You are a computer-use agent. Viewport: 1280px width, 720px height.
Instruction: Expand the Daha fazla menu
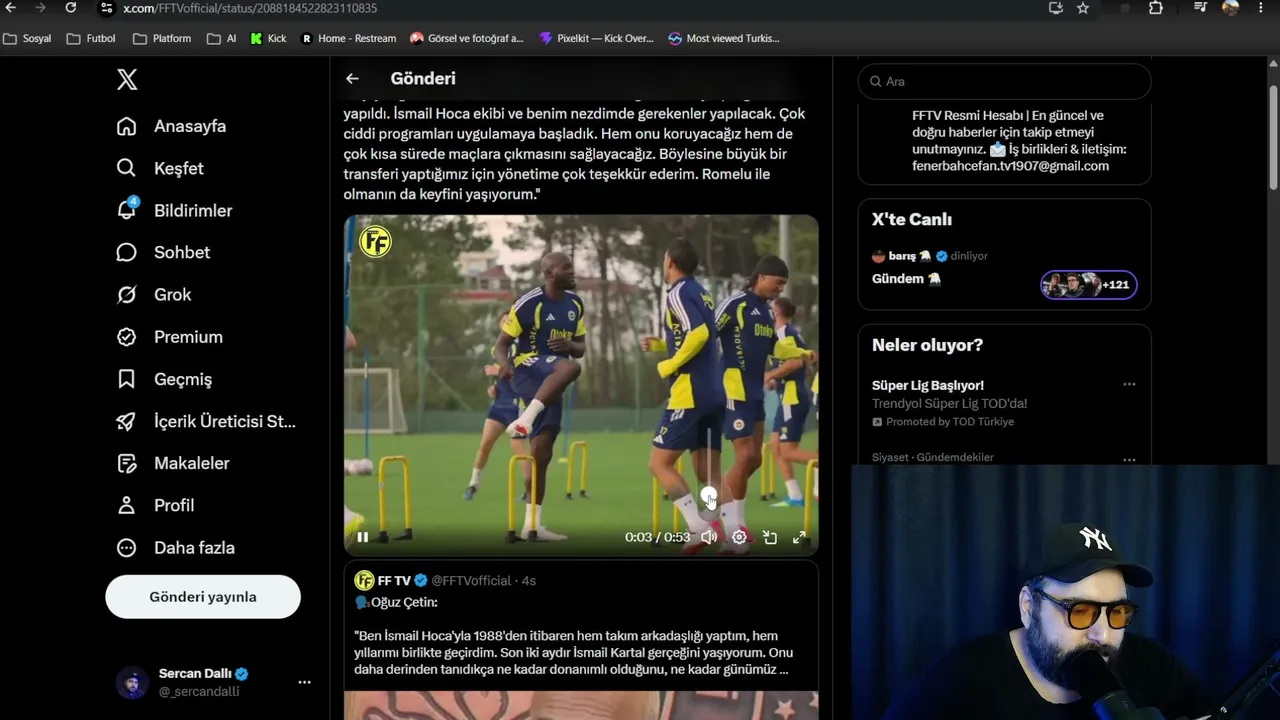[x=175, y=547]
